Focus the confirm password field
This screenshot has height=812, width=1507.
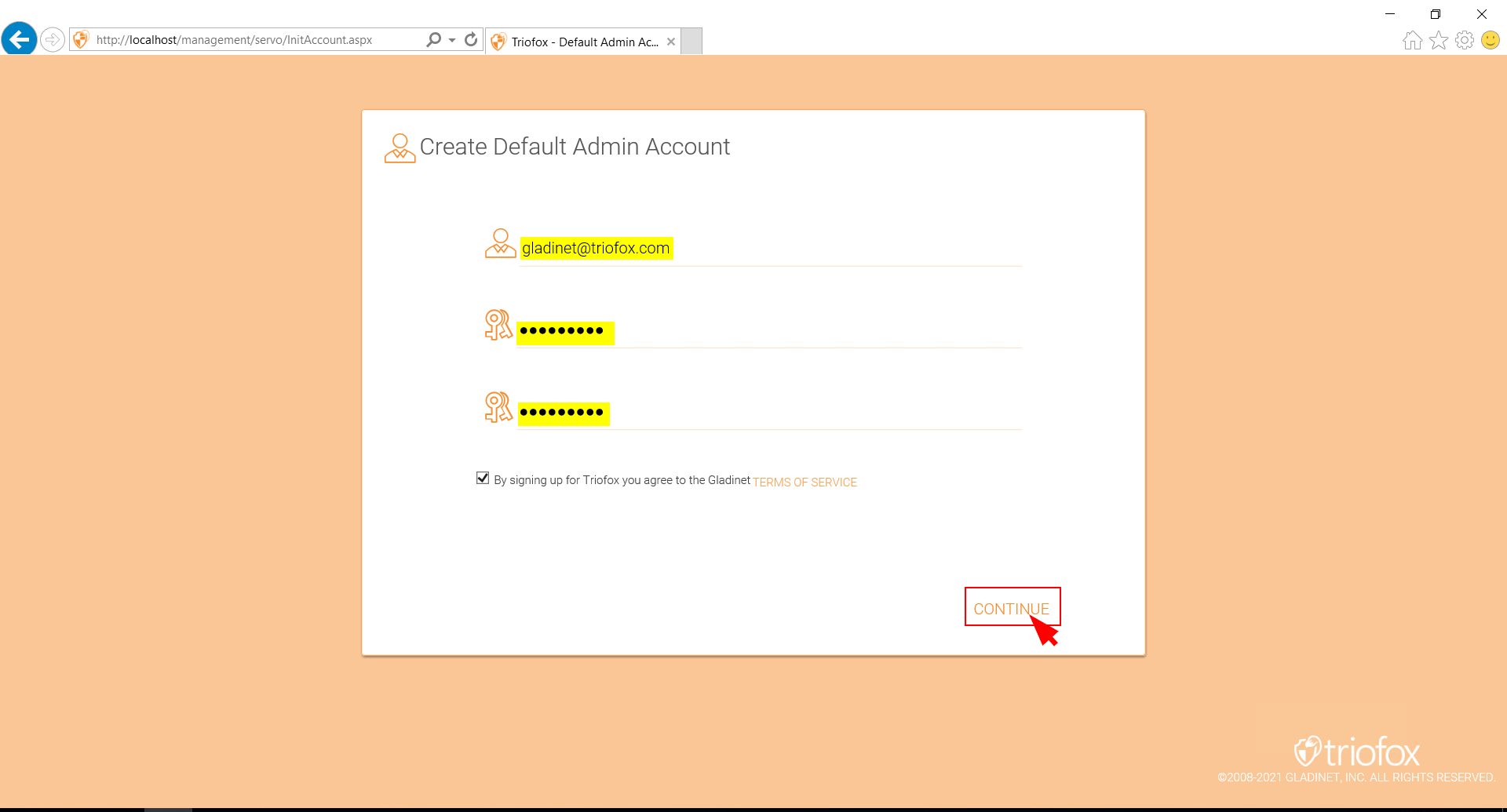769,413
